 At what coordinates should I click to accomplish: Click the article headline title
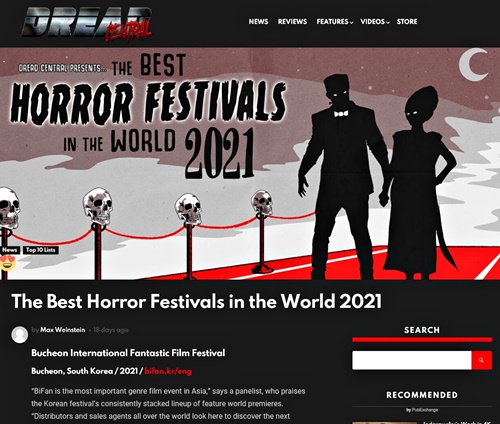(x=196, y=301)
